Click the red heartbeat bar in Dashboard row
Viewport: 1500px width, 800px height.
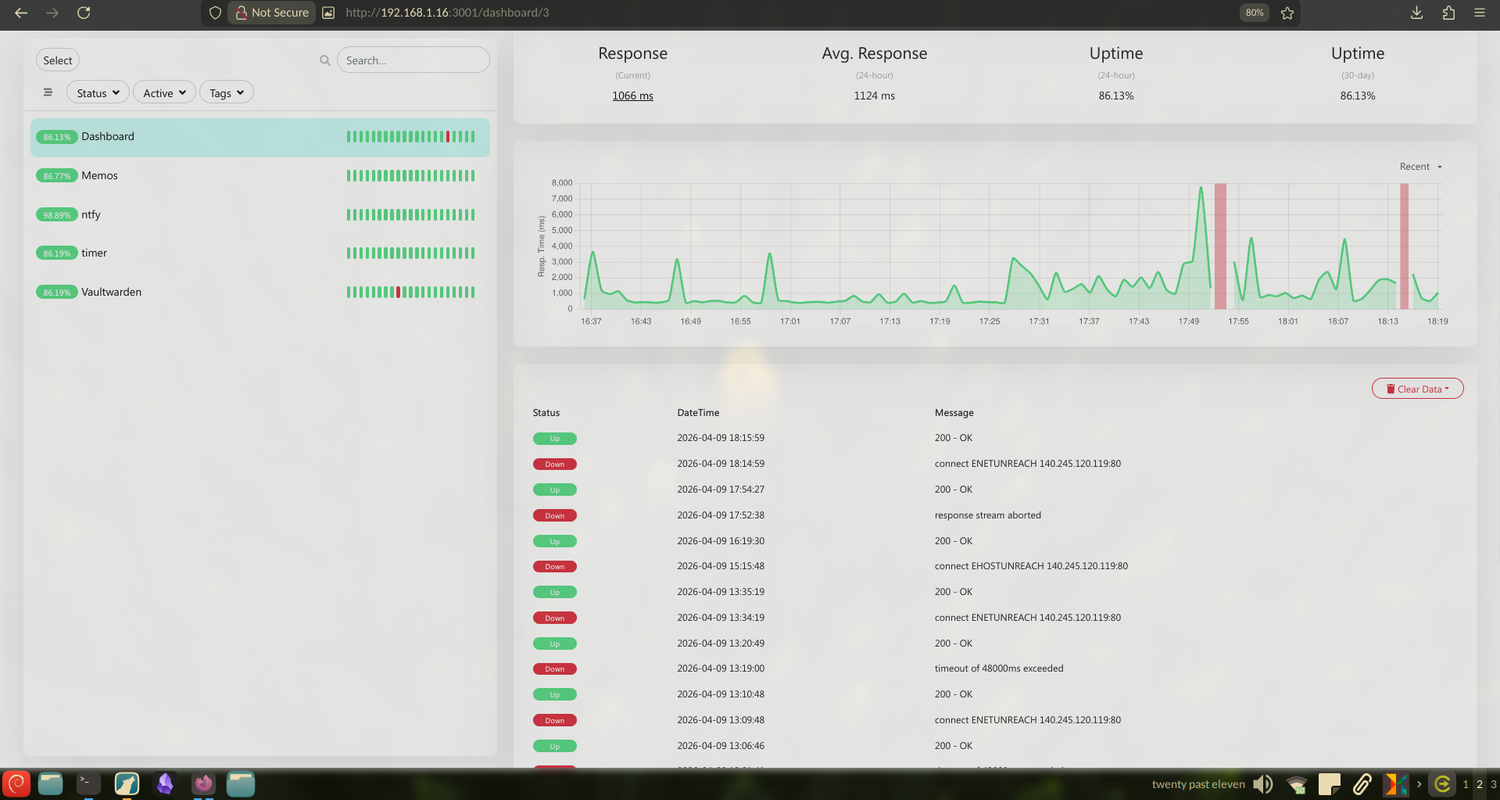[x=448, y=137]
